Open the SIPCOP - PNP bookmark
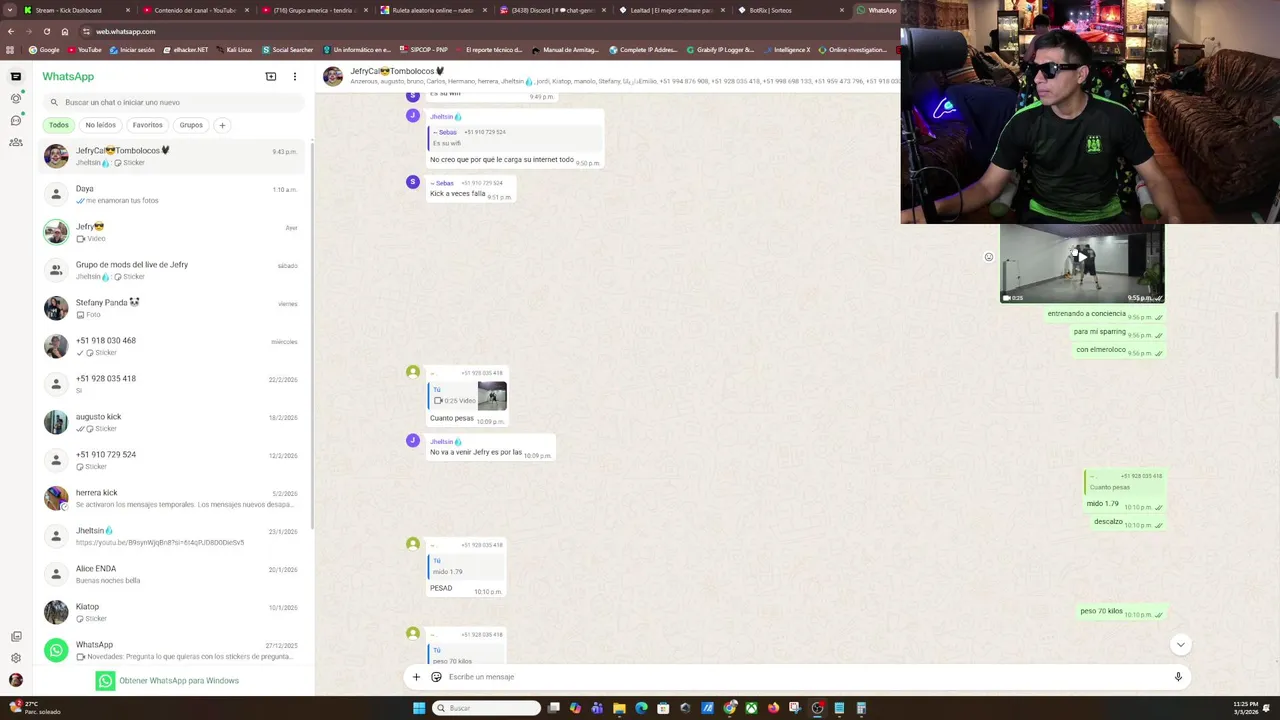 [423, 49]
